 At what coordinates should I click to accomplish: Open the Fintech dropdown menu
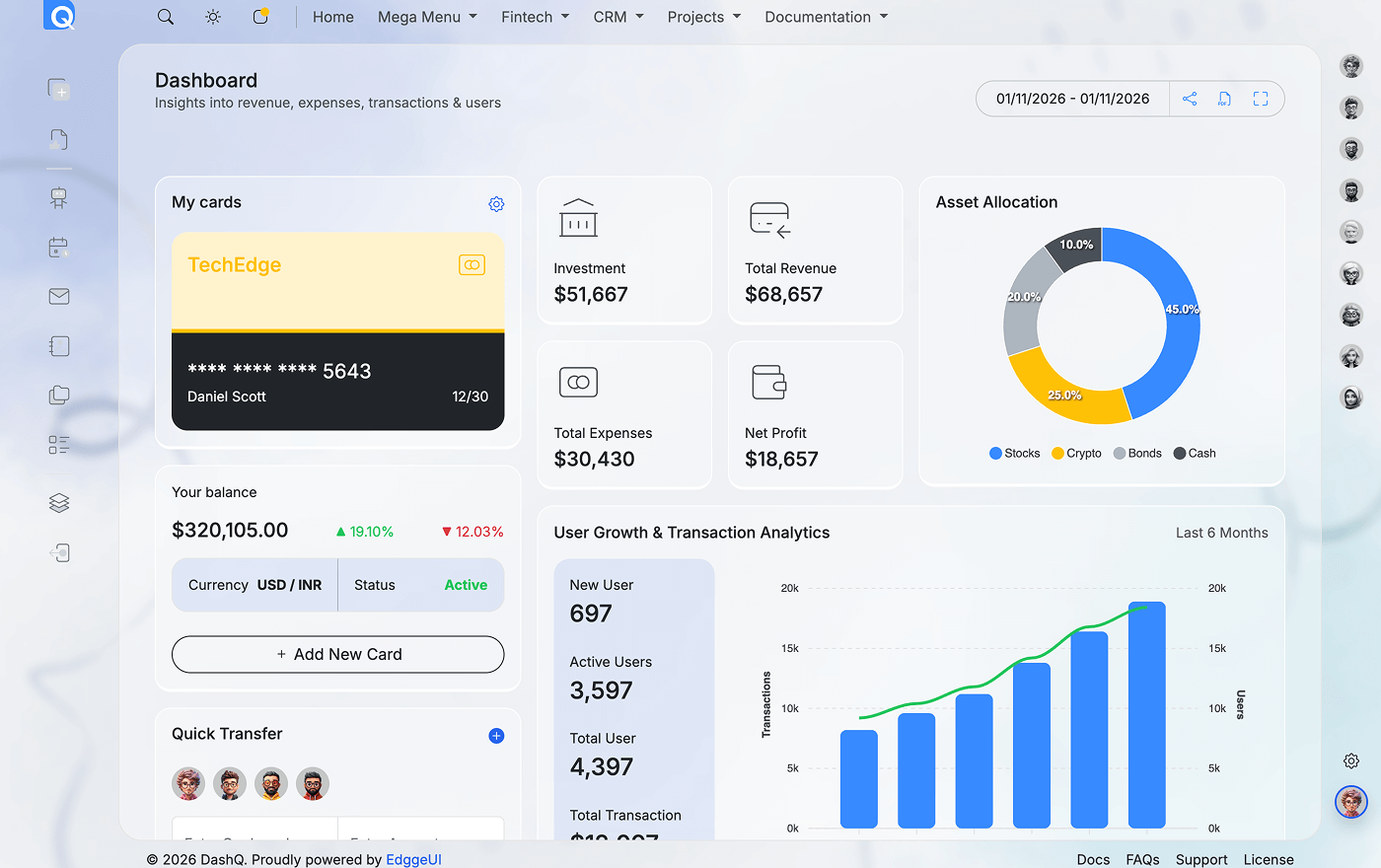[x=535, y=16]
